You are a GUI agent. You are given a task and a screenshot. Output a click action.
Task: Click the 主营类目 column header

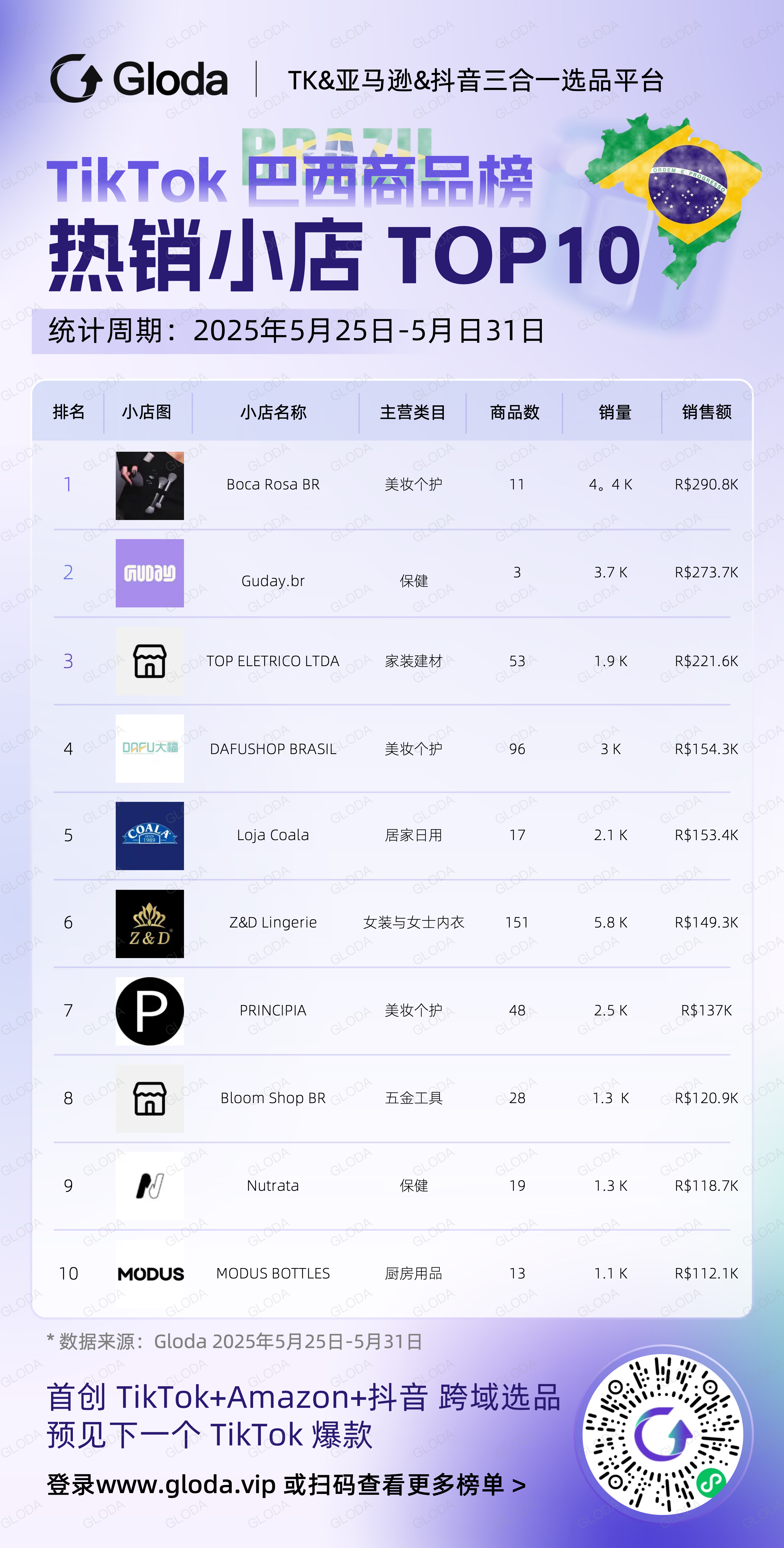pos(413,412)
